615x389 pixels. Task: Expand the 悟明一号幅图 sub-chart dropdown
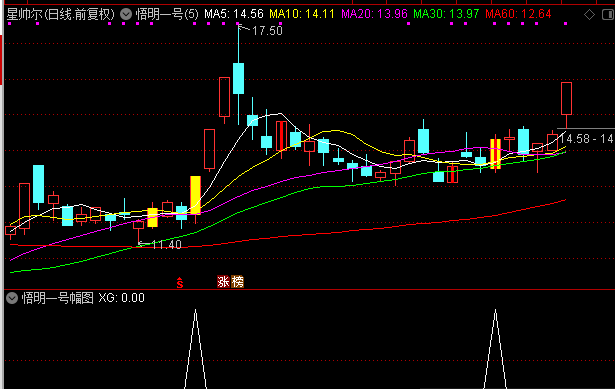12,298
